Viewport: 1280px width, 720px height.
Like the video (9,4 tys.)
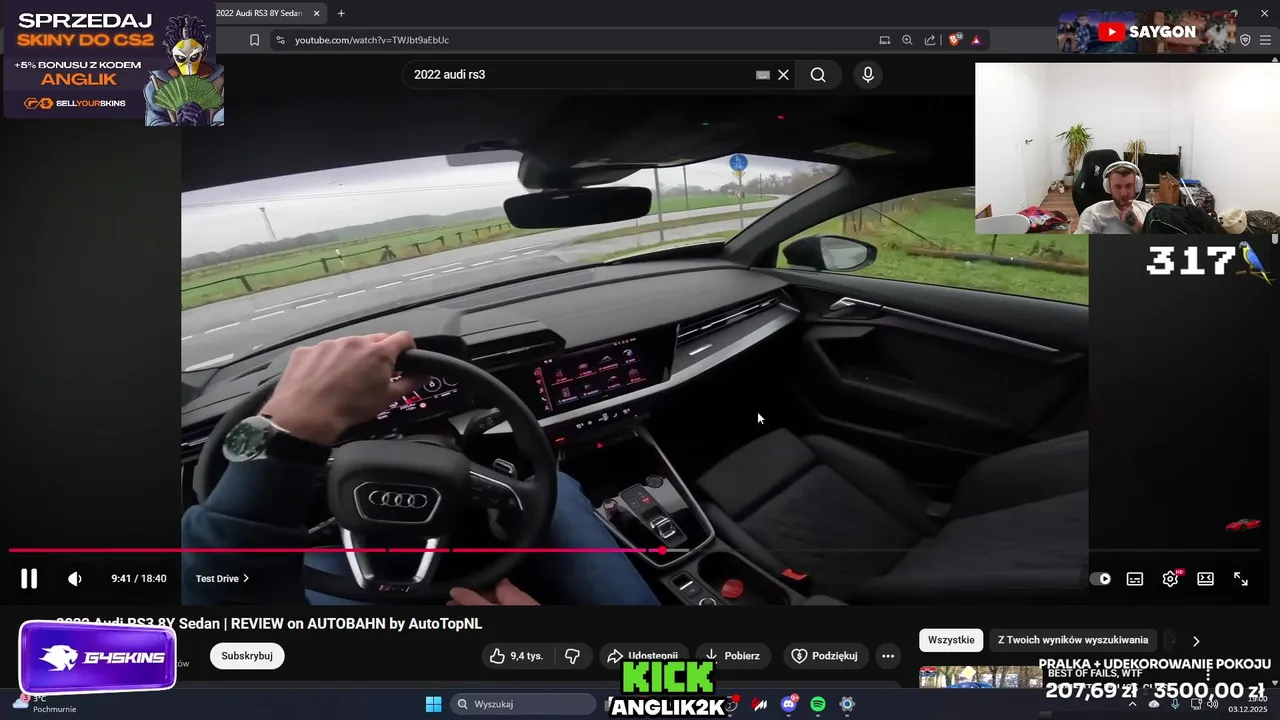[518, 656]
